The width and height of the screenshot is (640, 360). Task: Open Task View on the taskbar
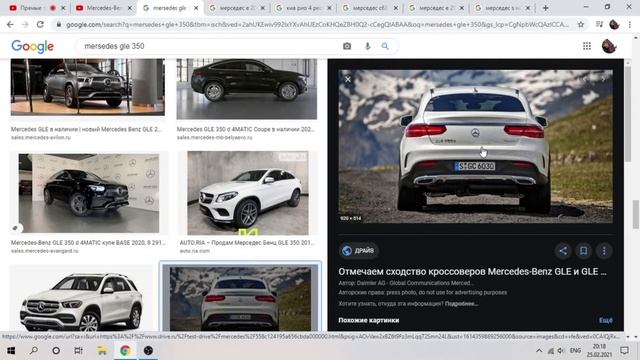click(x=78, y=350)
